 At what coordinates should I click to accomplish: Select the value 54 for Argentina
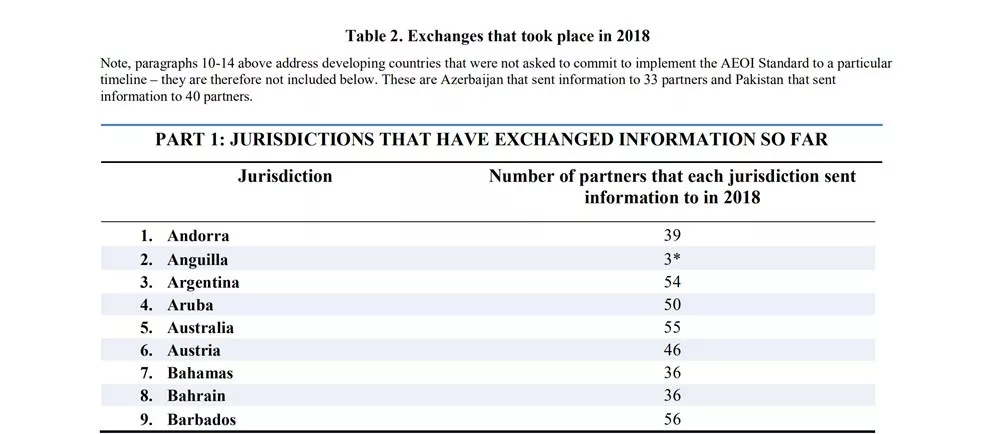[x=672, y=282]
